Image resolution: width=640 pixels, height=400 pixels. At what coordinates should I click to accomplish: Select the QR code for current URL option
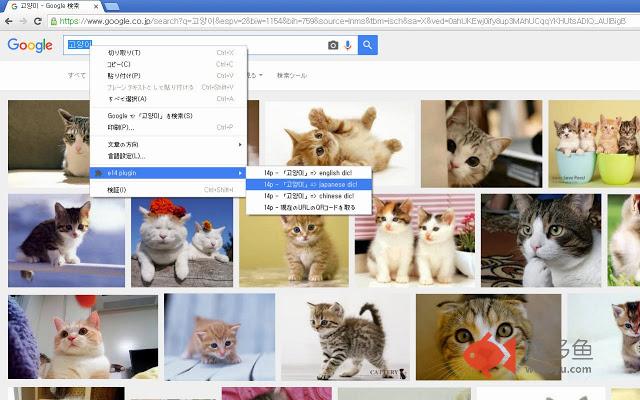click(308, 208)
